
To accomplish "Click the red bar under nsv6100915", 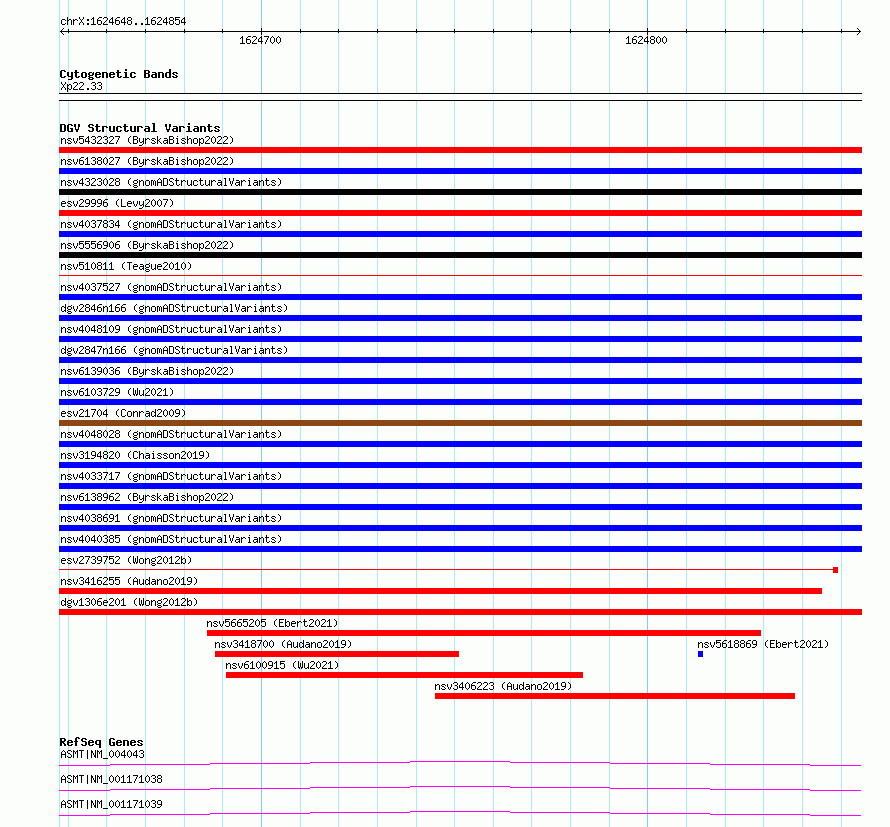I will click(x=404, y=675).
